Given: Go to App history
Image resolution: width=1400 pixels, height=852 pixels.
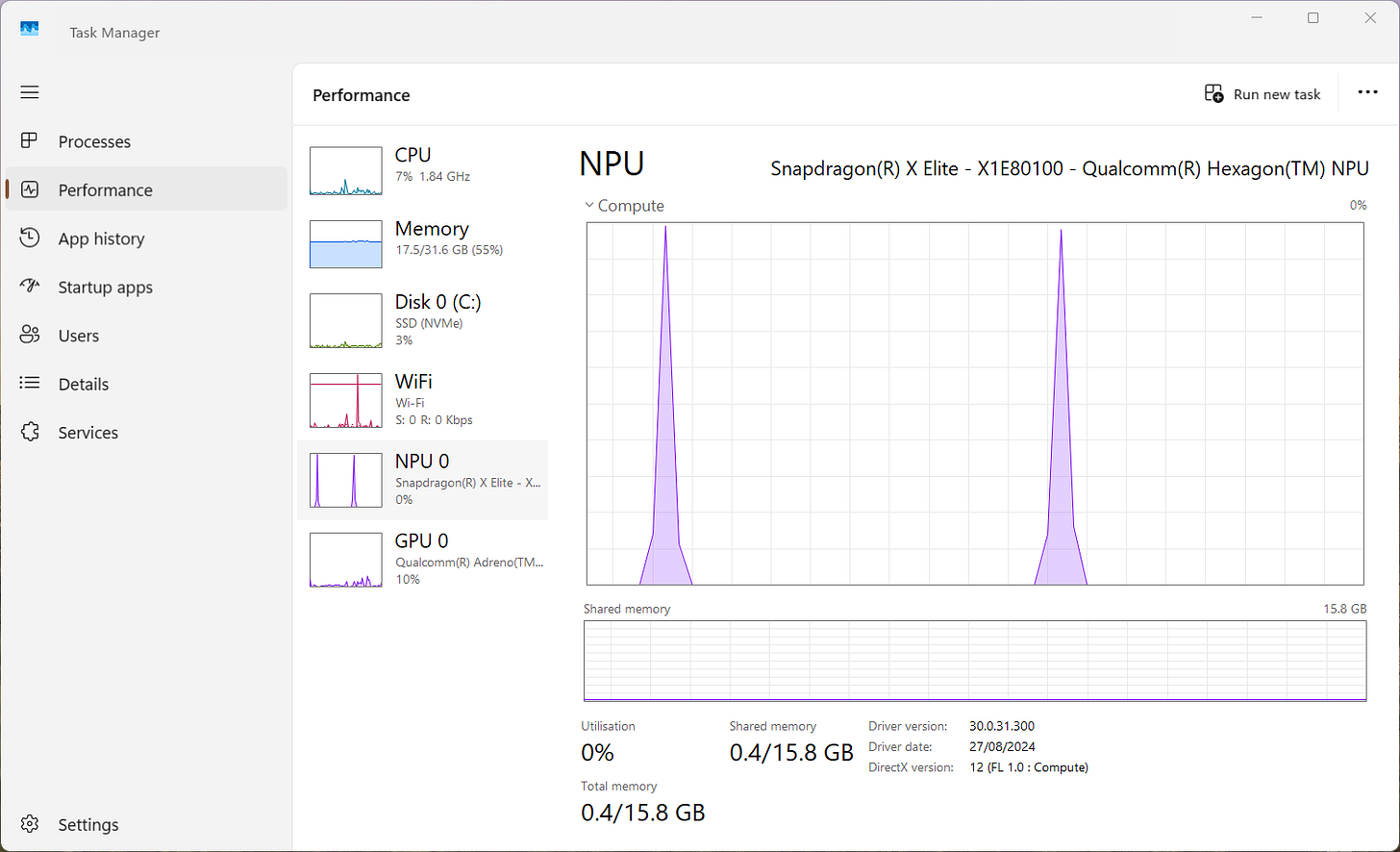Looking at the screenshot, I should (x=146, y=238).
